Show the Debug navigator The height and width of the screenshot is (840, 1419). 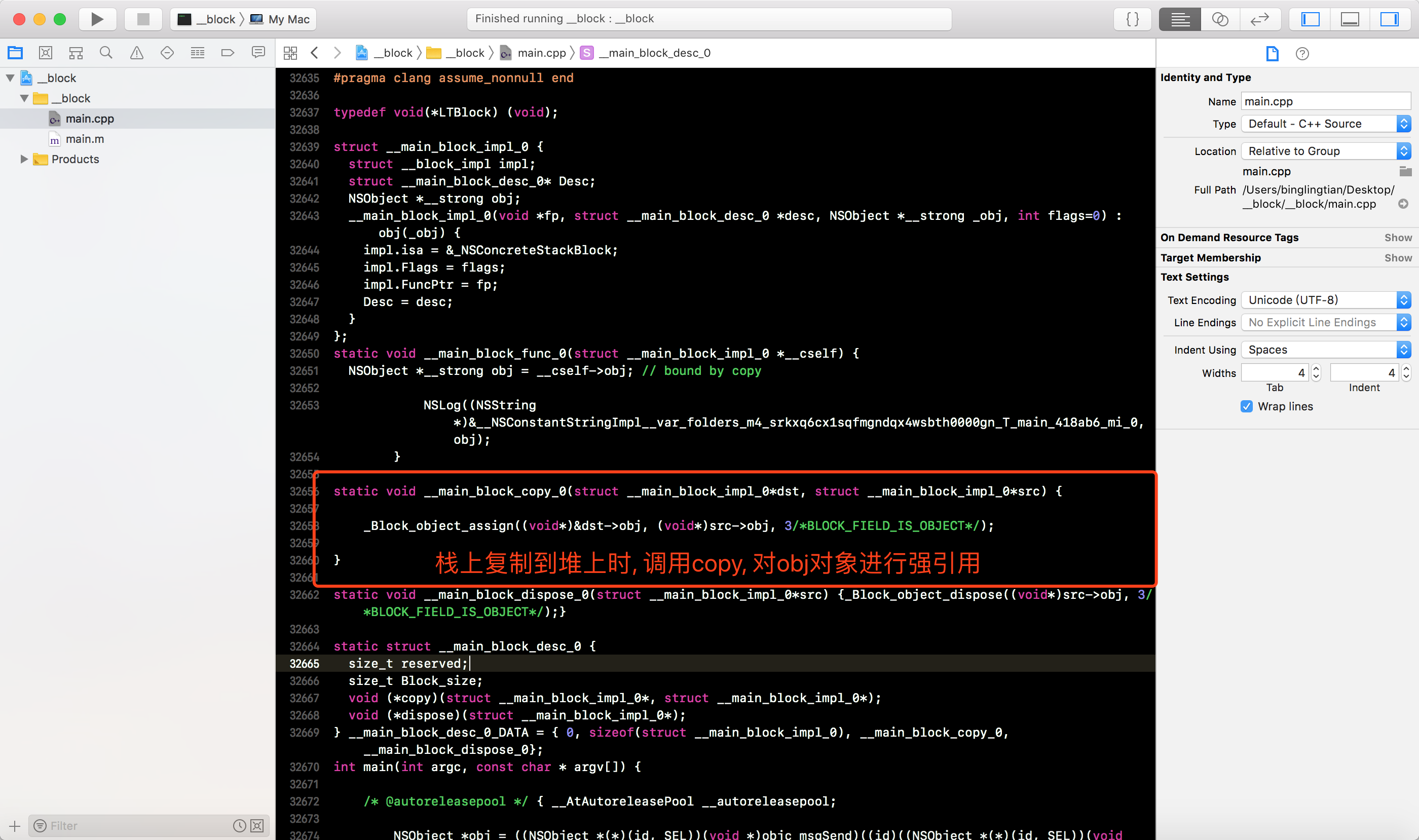point(198,53)
